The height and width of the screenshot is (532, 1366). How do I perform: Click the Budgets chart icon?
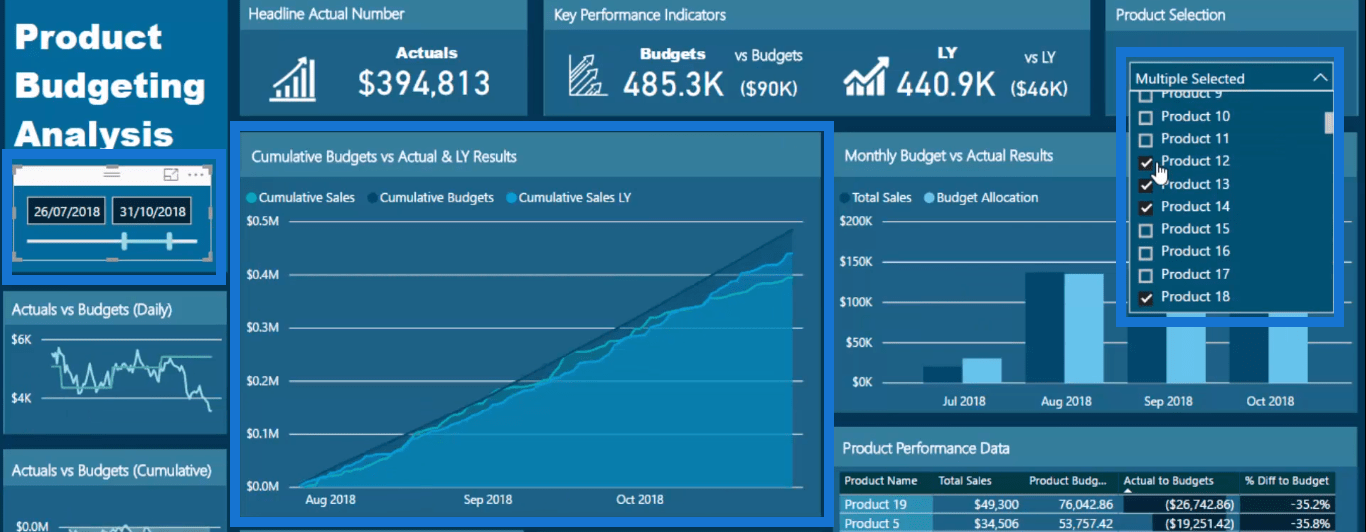tap(588, 75)
